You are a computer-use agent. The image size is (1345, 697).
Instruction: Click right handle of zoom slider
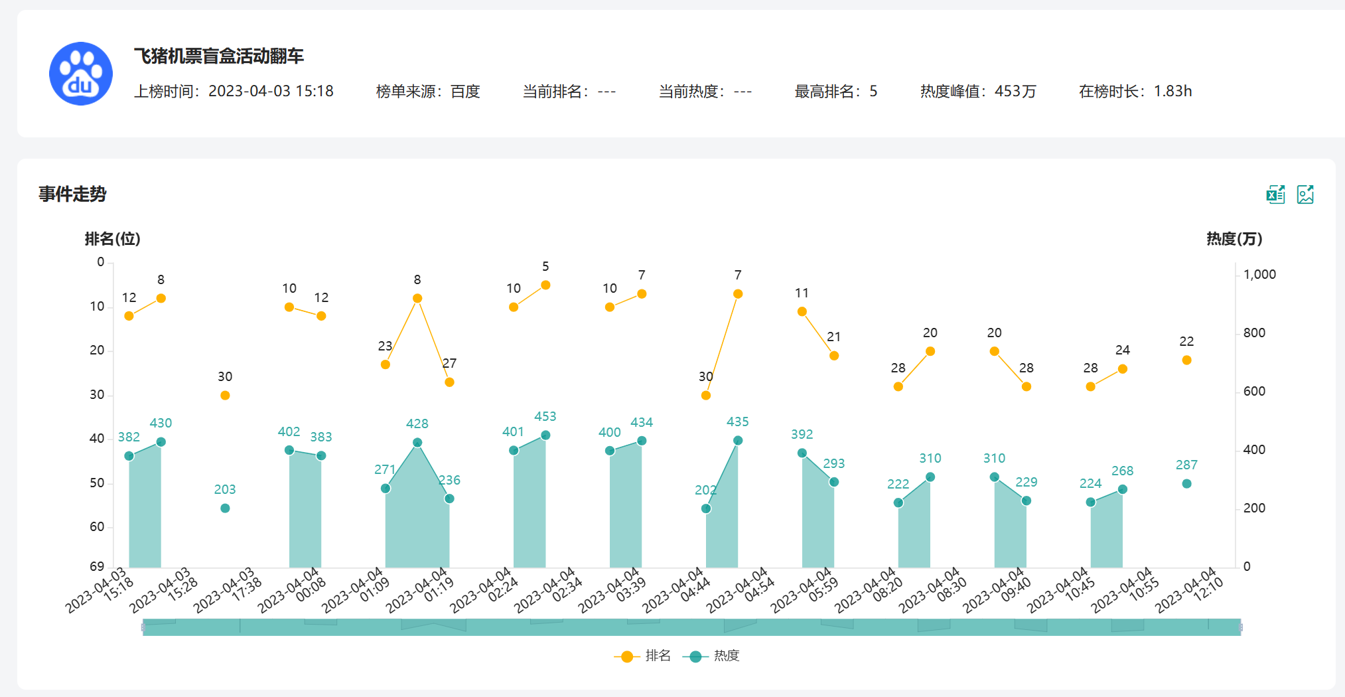click(1240, 627)
